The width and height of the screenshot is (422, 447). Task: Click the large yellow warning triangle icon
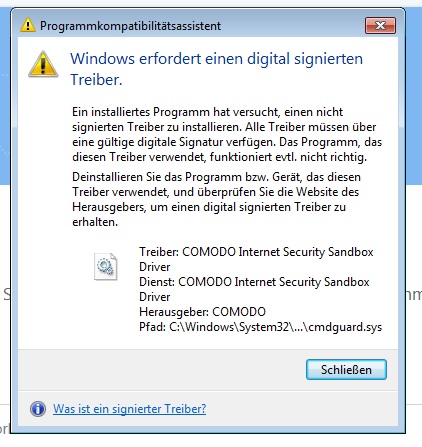pos(43,64)
